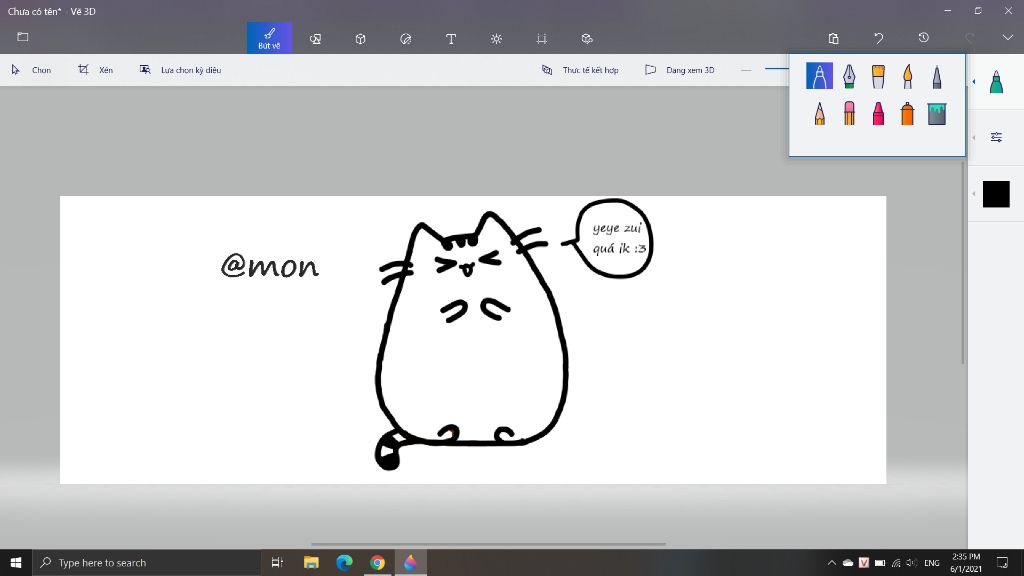
Task: Activate the Chọn select tool
Action: click(31, 70)
